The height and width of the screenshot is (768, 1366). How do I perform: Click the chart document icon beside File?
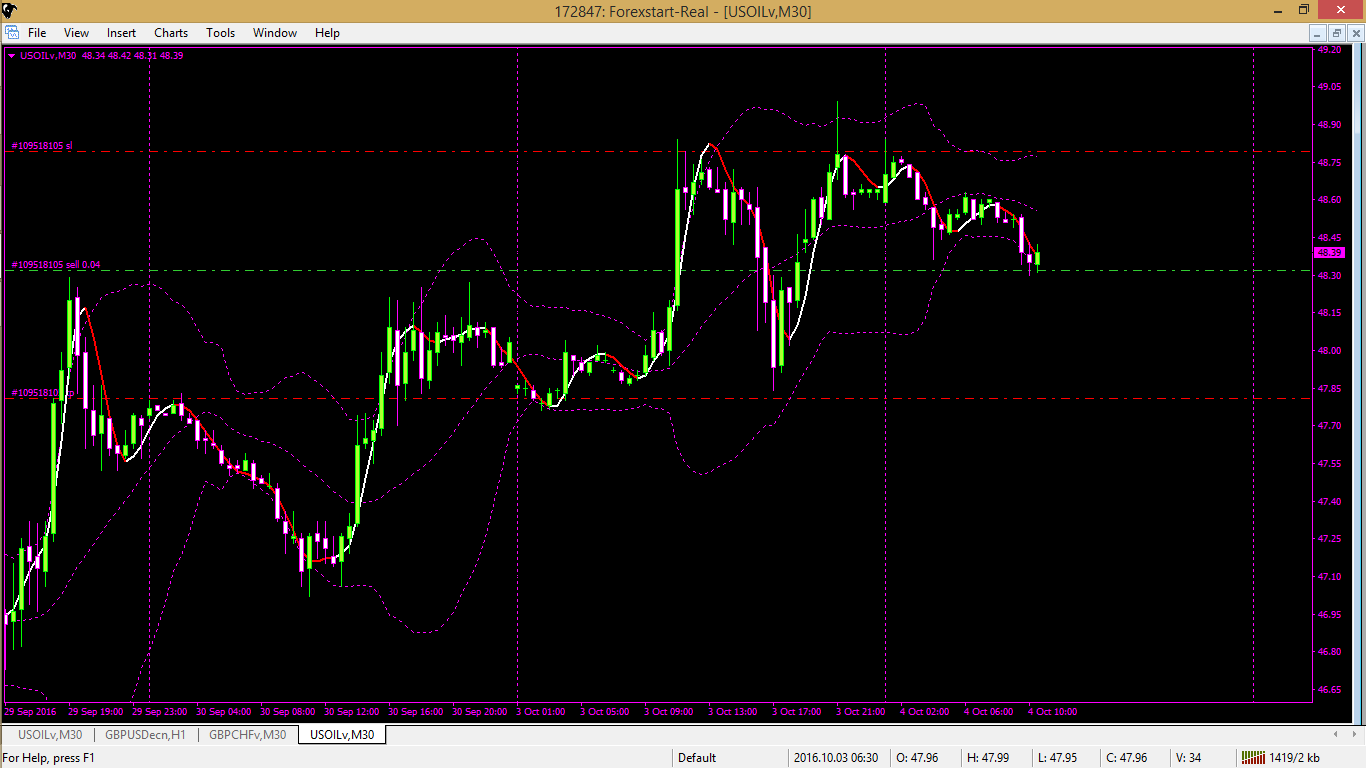(11, 33)
